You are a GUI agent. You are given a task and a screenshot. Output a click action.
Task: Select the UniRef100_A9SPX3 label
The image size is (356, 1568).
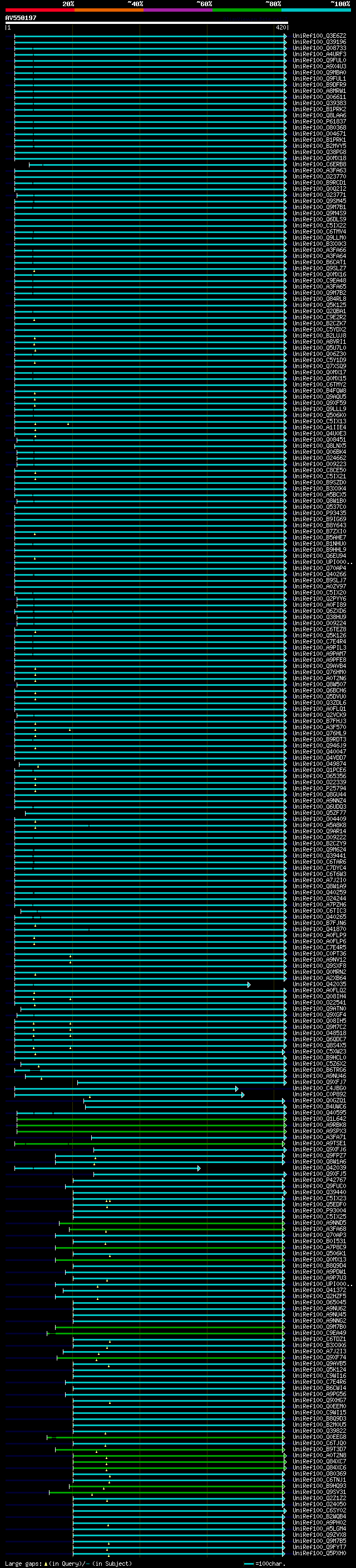pyautogui.click(x=319, y=1131)
